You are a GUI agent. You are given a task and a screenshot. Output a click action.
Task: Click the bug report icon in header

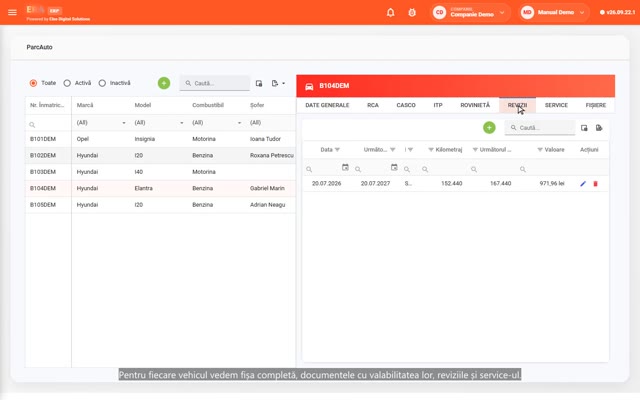pyautogui.click(x=412, y=12)
